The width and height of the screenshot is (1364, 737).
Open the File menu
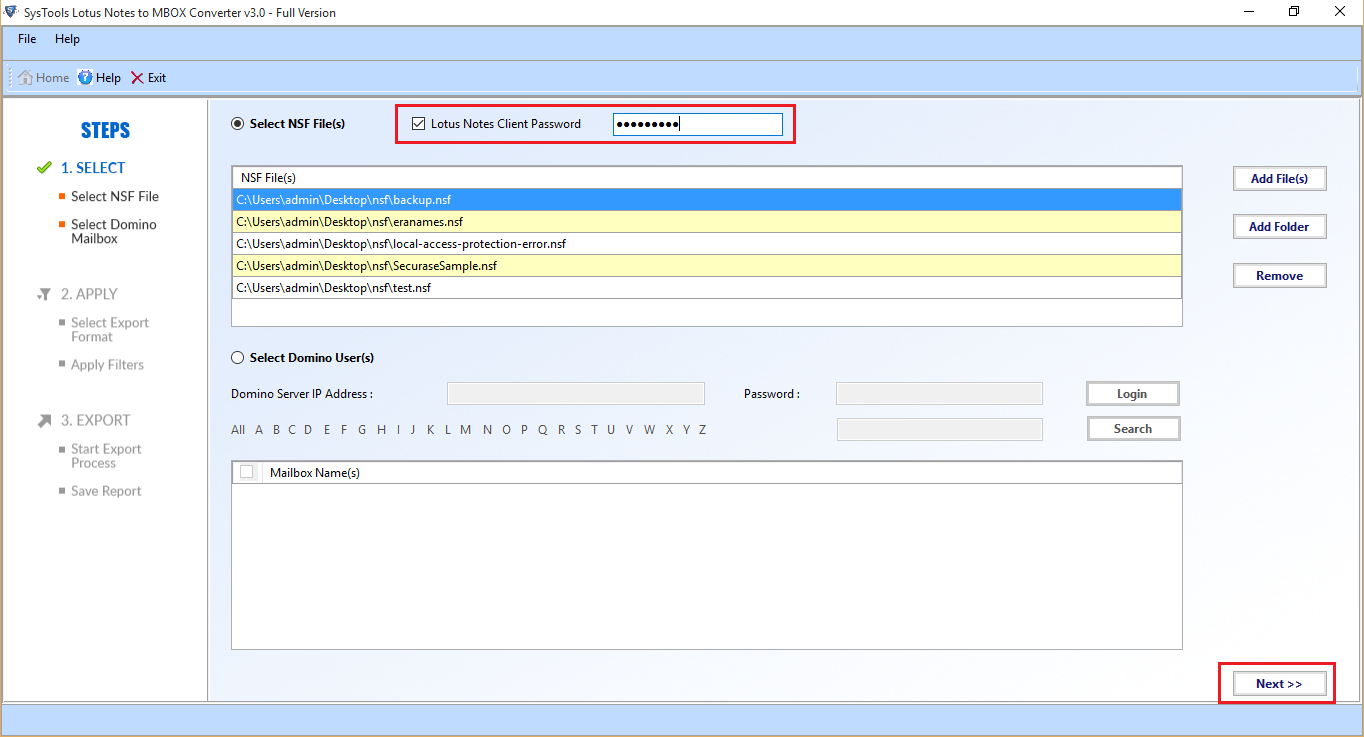point(27,39)
